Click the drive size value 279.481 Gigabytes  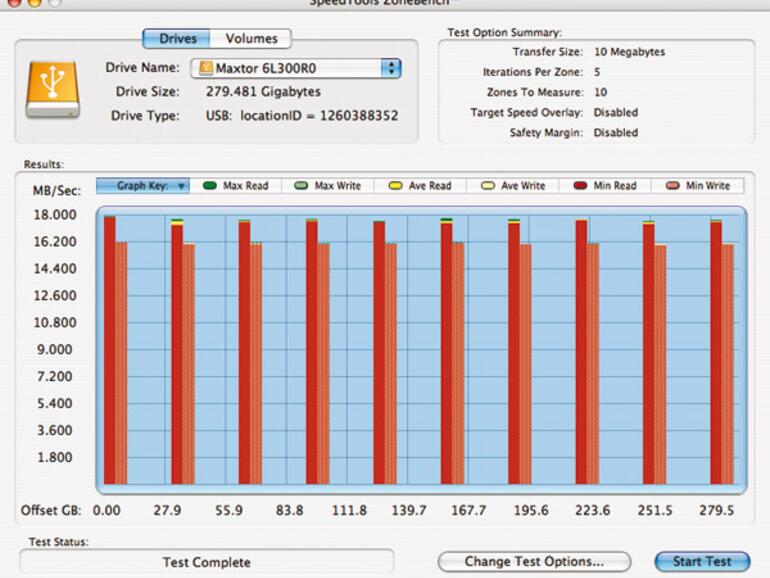[263, 92]
